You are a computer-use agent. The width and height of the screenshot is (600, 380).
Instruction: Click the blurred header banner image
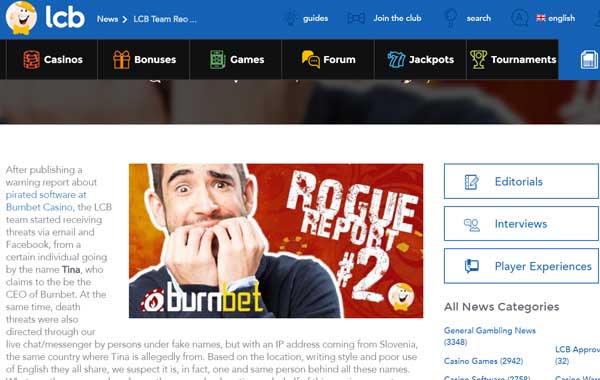point(300,102)
